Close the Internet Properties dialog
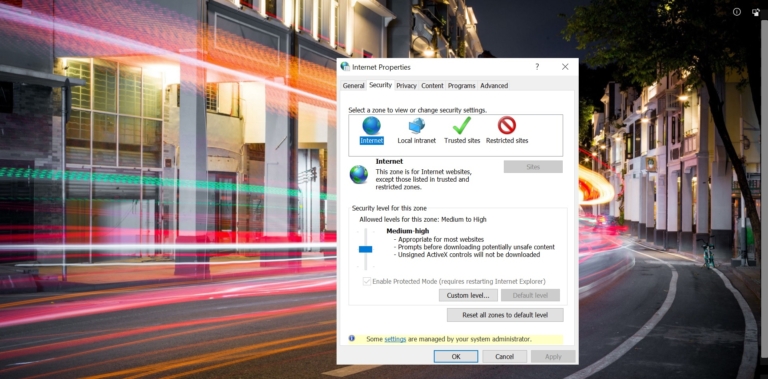Screen dimensions: 768x379 565,67
